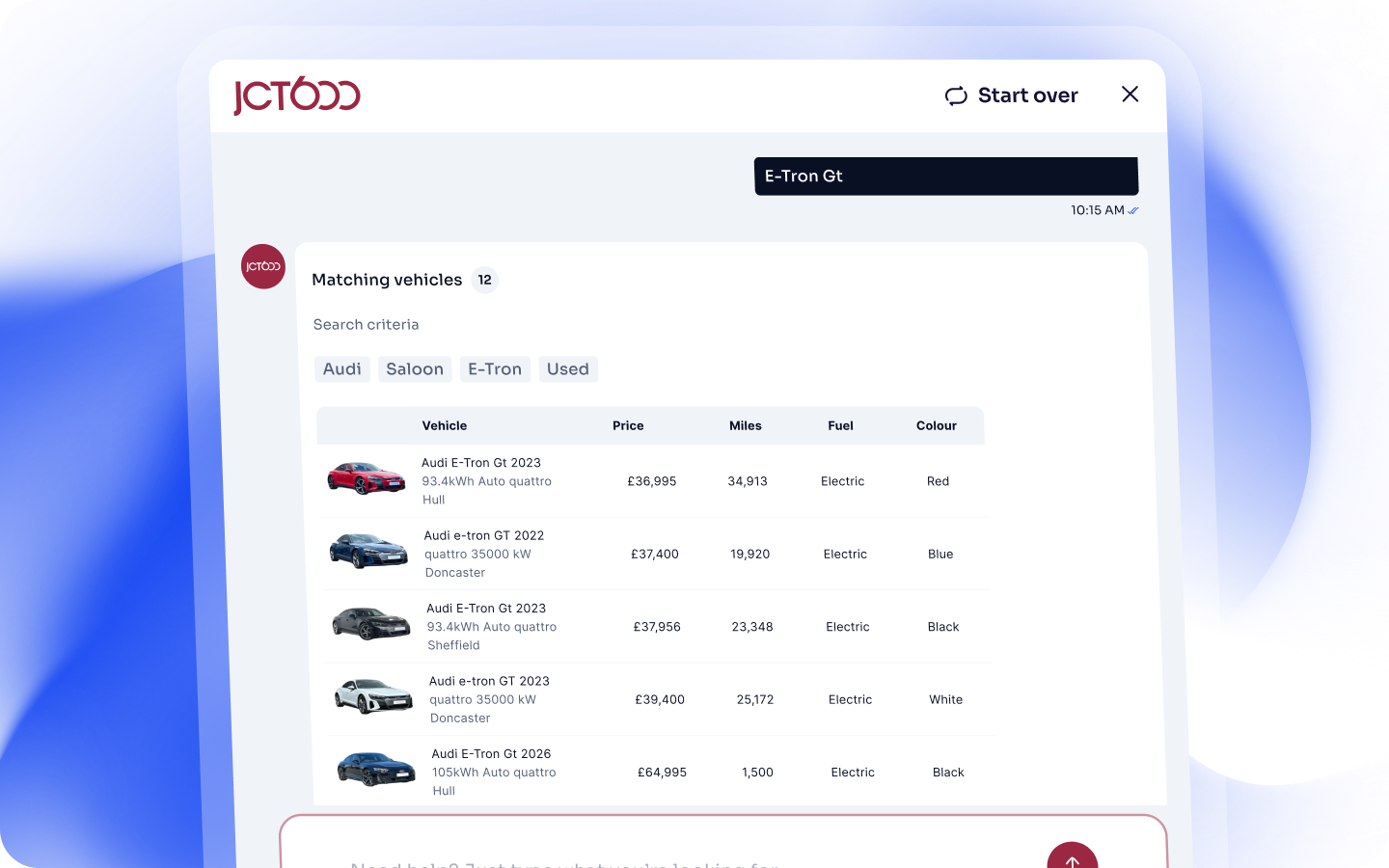
Task: Click the Vehicle column header
Action: (445, 425)
